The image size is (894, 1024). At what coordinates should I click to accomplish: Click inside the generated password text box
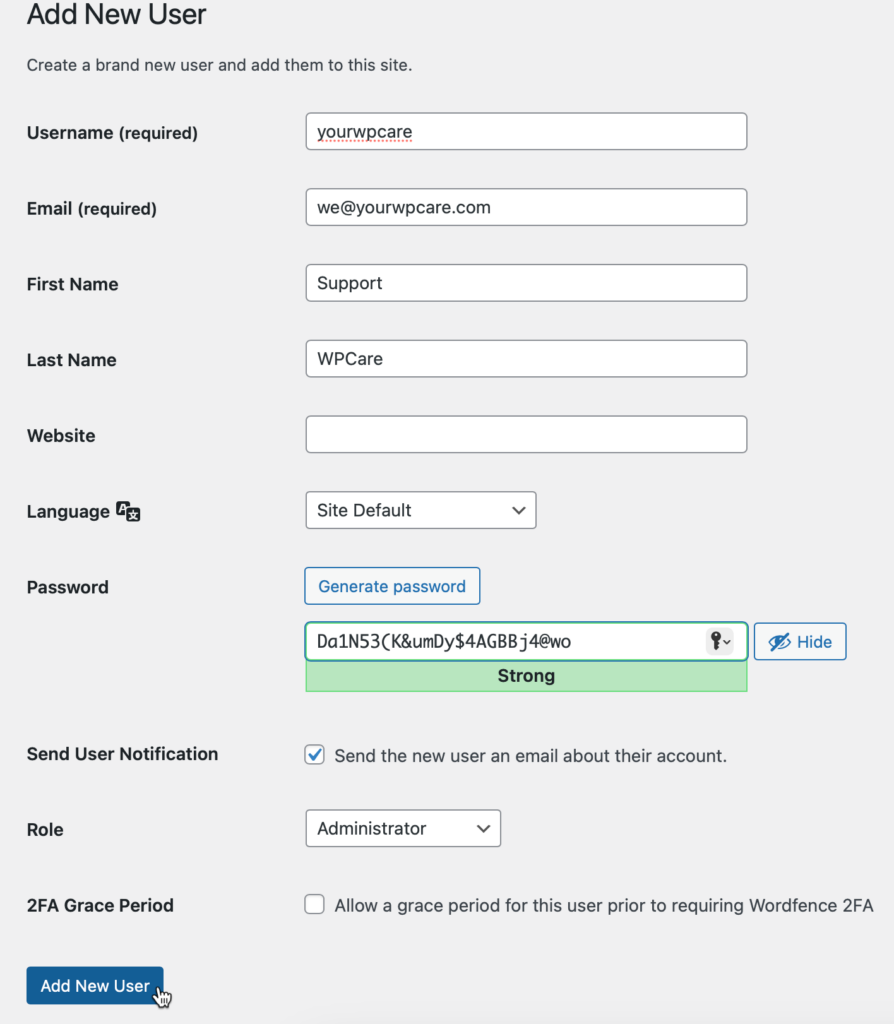(x=500, y=642)
